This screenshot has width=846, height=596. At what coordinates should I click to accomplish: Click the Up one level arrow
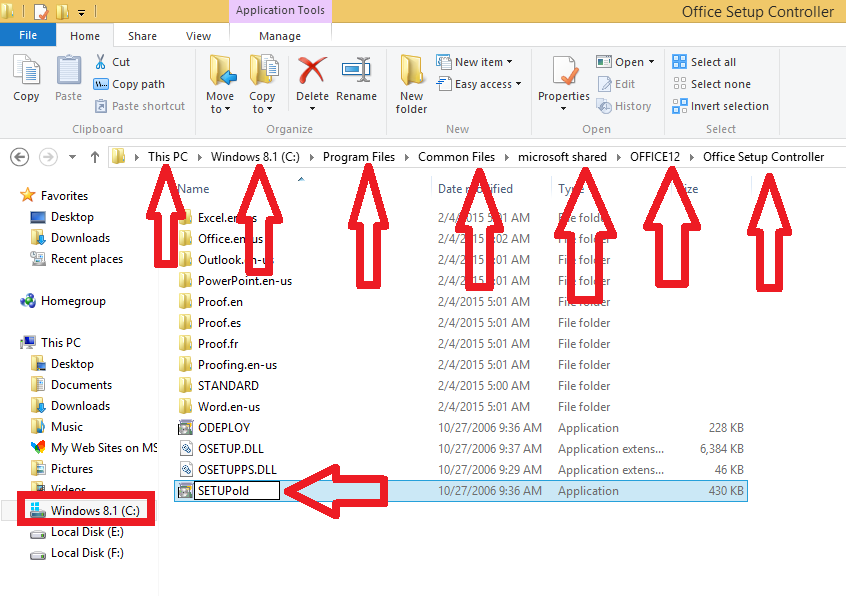click(95, 157)
